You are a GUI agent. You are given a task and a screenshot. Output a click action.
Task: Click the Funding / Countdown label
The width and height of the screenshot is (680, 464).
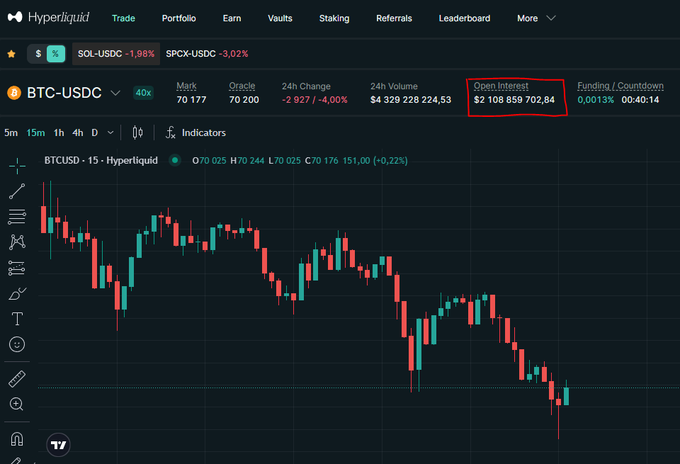point(620,86)
